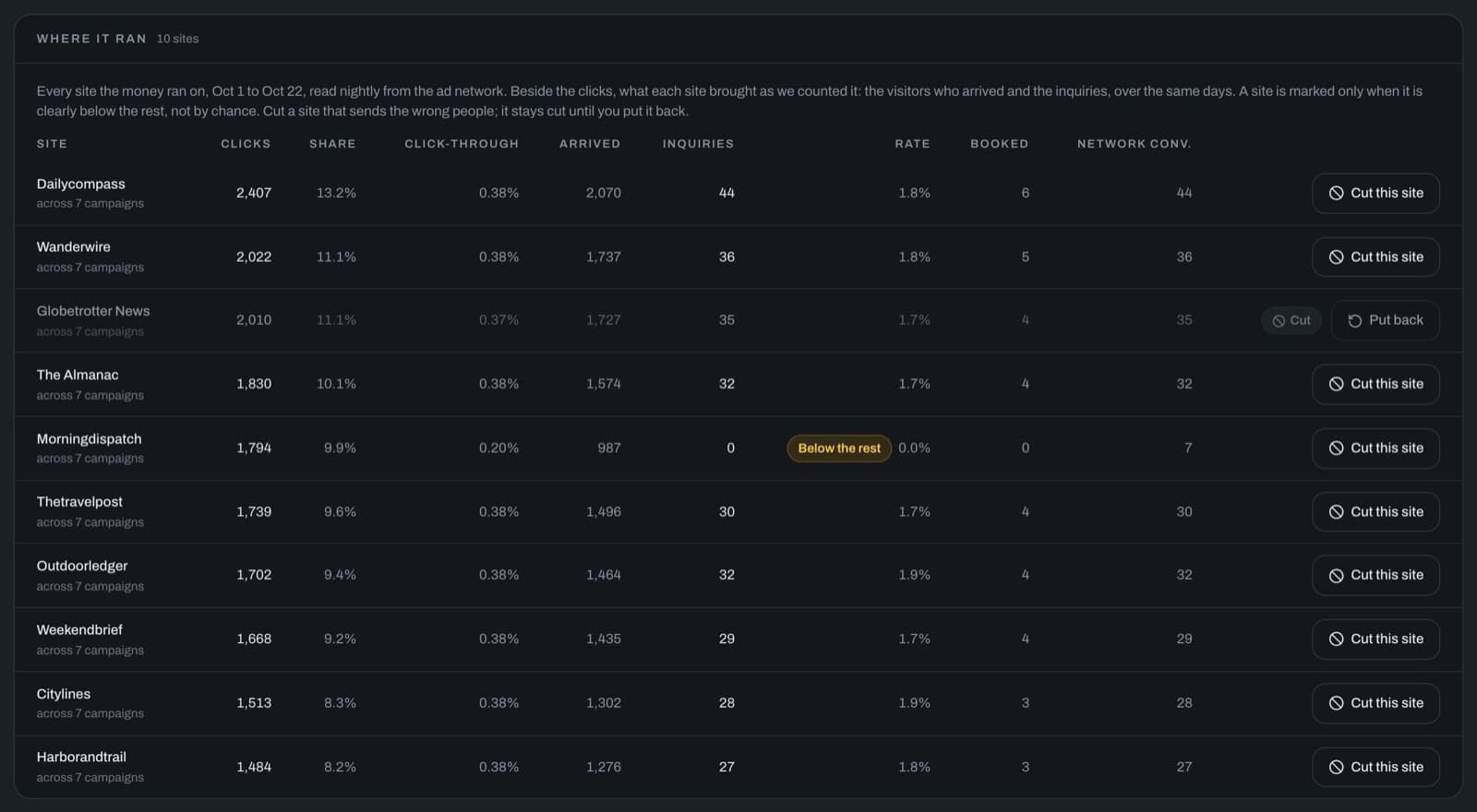The height and width of the screenshot is (812, 1477).
Task: Select the Arrived column header
Action: click(x=590, y=144)
